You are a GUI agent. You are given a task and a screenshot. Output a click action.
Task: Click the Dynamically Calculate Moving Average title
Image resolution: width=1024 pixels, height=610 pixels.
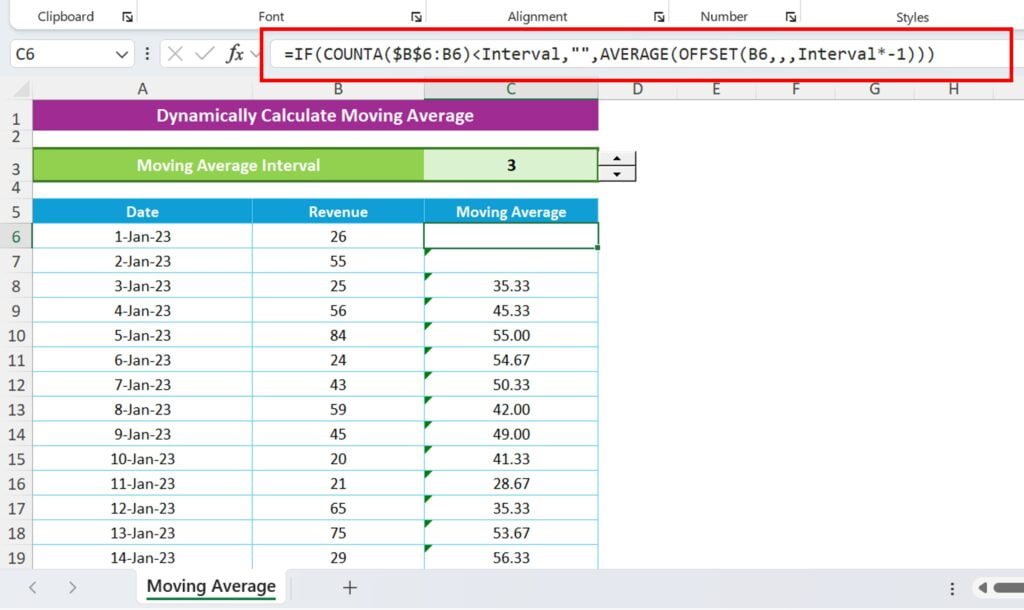click(x=315, y=116)
